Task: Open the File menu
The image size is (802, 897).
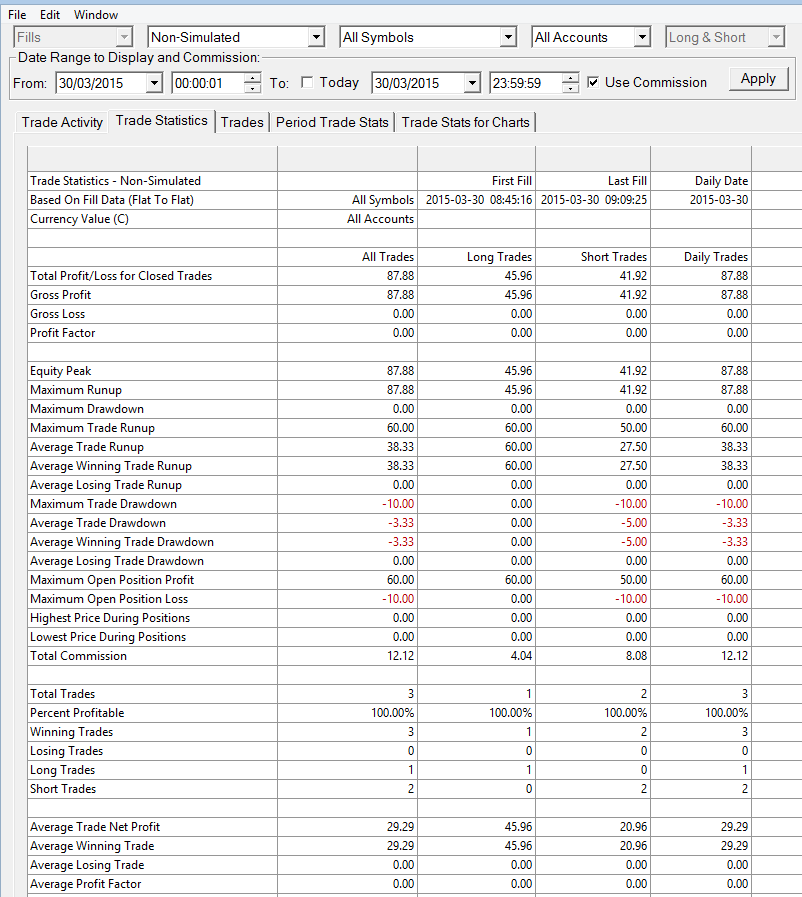Action: coord(17,15)
